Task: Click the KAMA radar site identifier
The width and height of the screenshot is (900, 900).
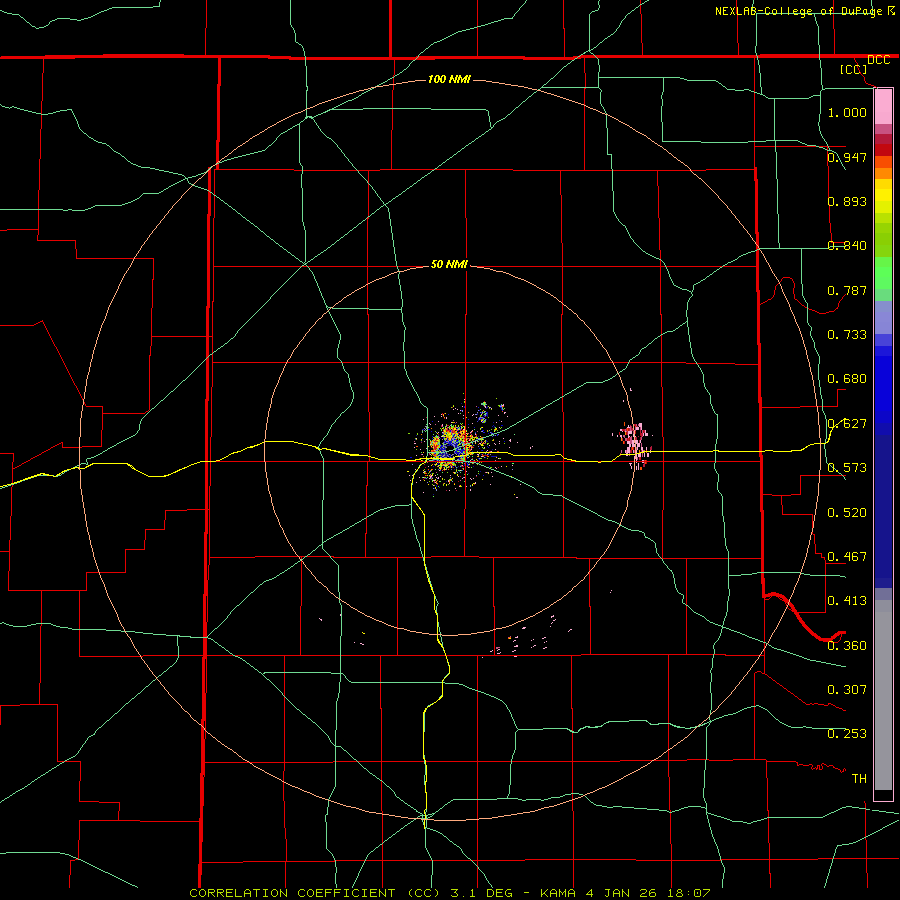Action: click(559, 893)
